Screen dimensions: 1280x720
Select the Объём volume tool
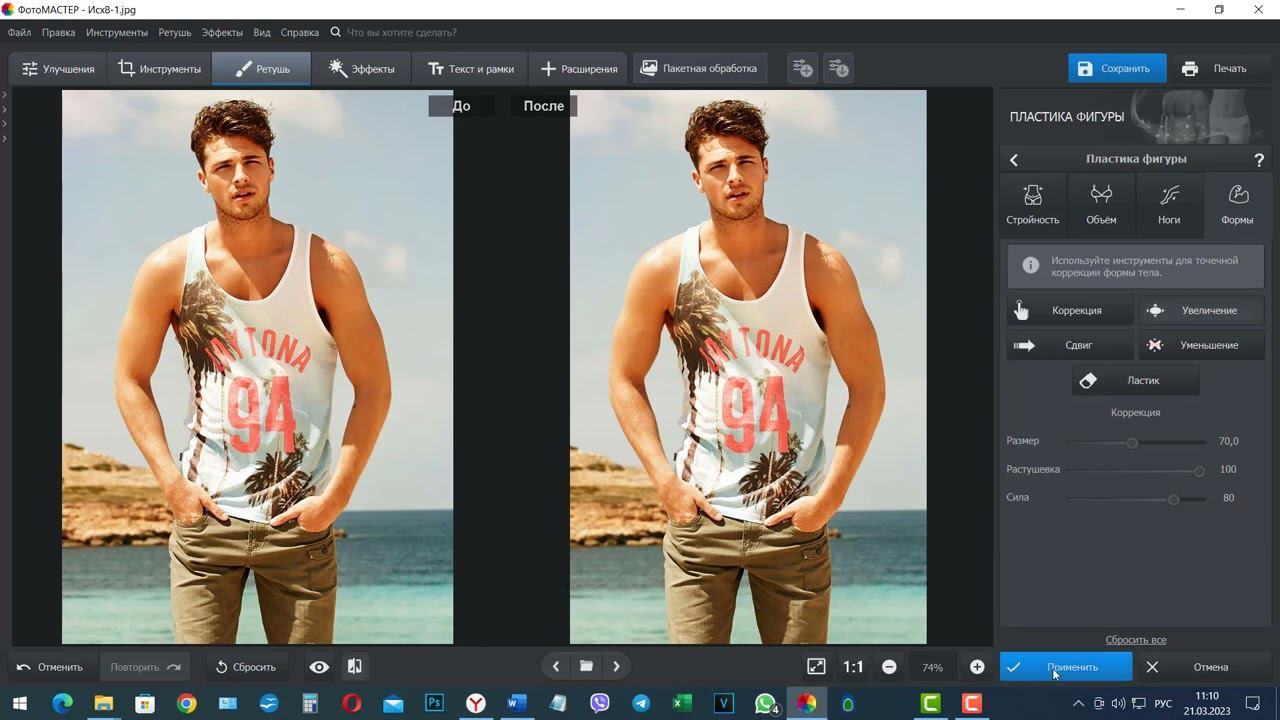click(1101, 203)
